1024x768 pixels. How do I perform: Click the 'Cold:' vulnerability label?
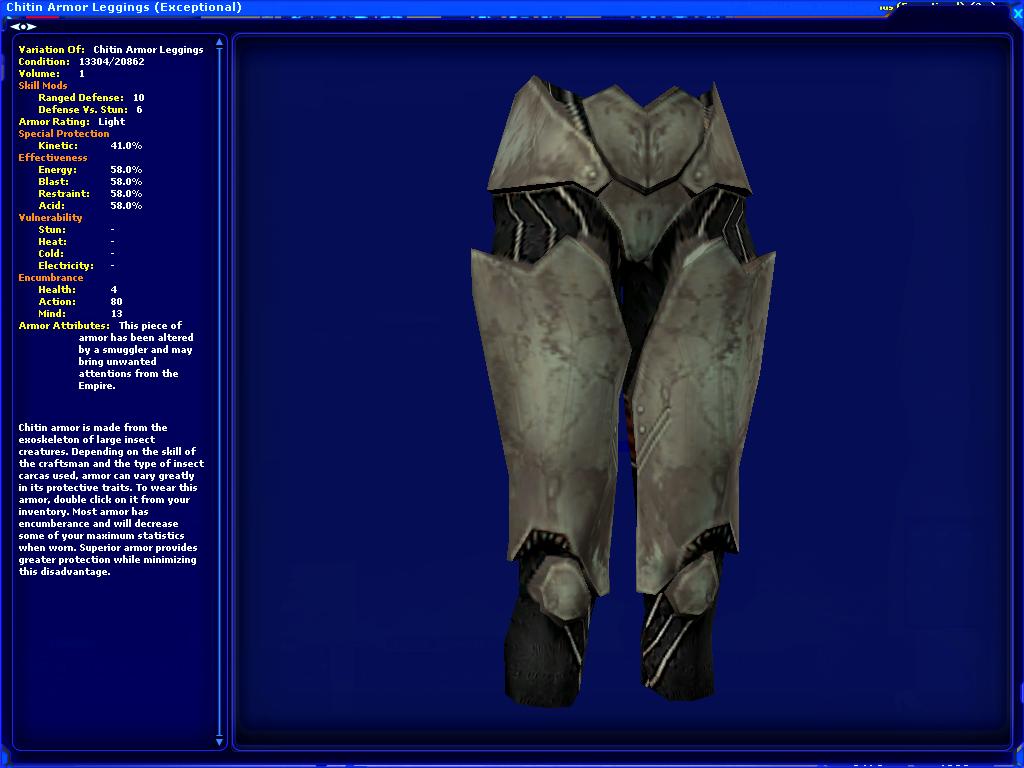point(51,253)
